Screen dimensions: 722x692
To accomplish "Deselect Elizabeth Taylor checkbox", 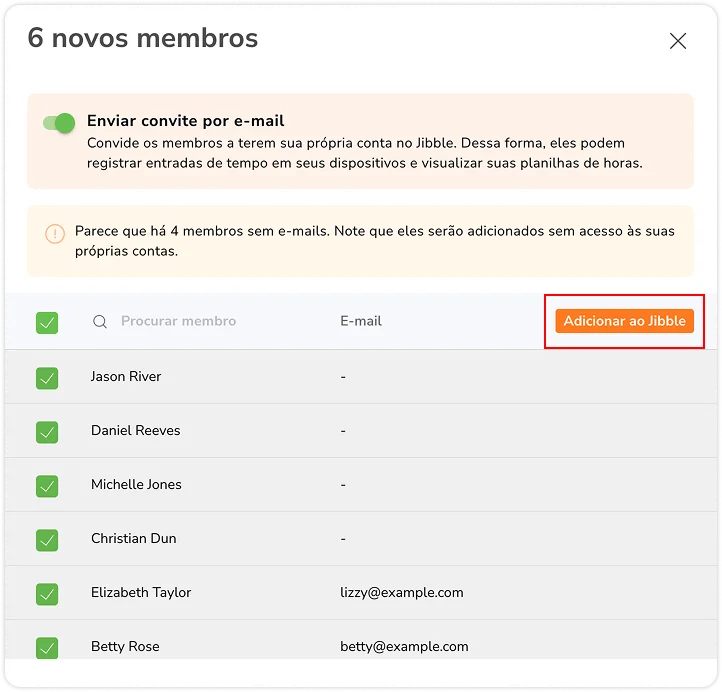I will (47, 593).
